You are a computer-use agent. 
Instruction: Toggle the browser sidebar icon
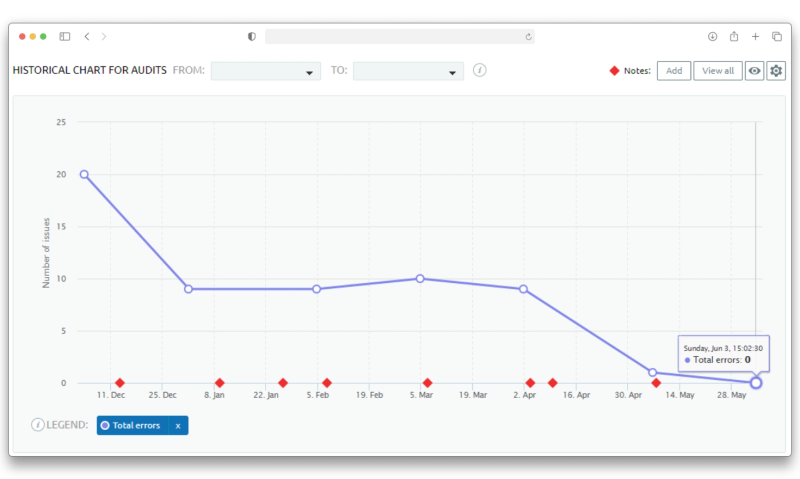click(65, 36)
